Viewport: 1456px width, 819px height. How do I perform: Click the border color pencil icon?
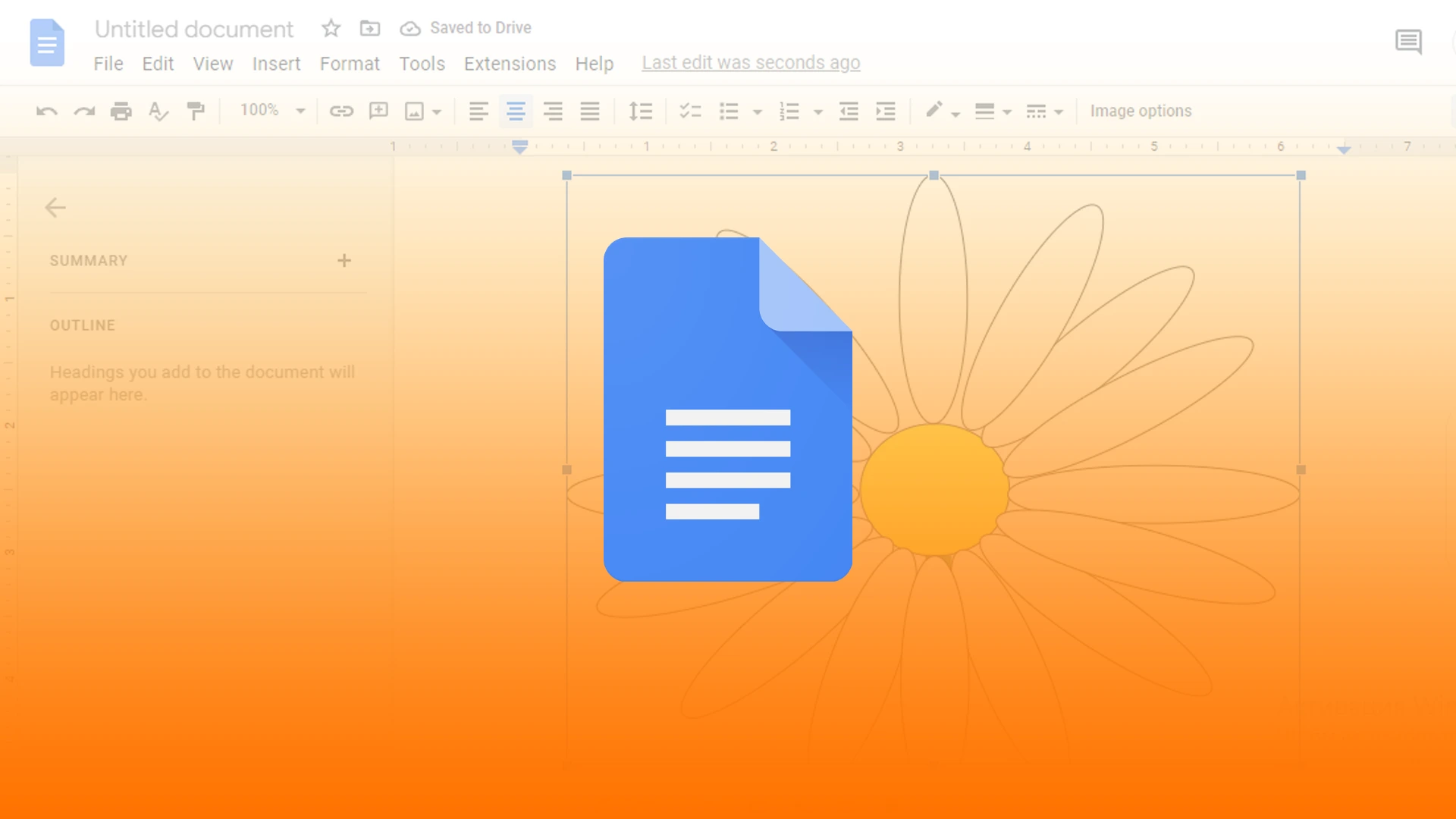[934, 110]
